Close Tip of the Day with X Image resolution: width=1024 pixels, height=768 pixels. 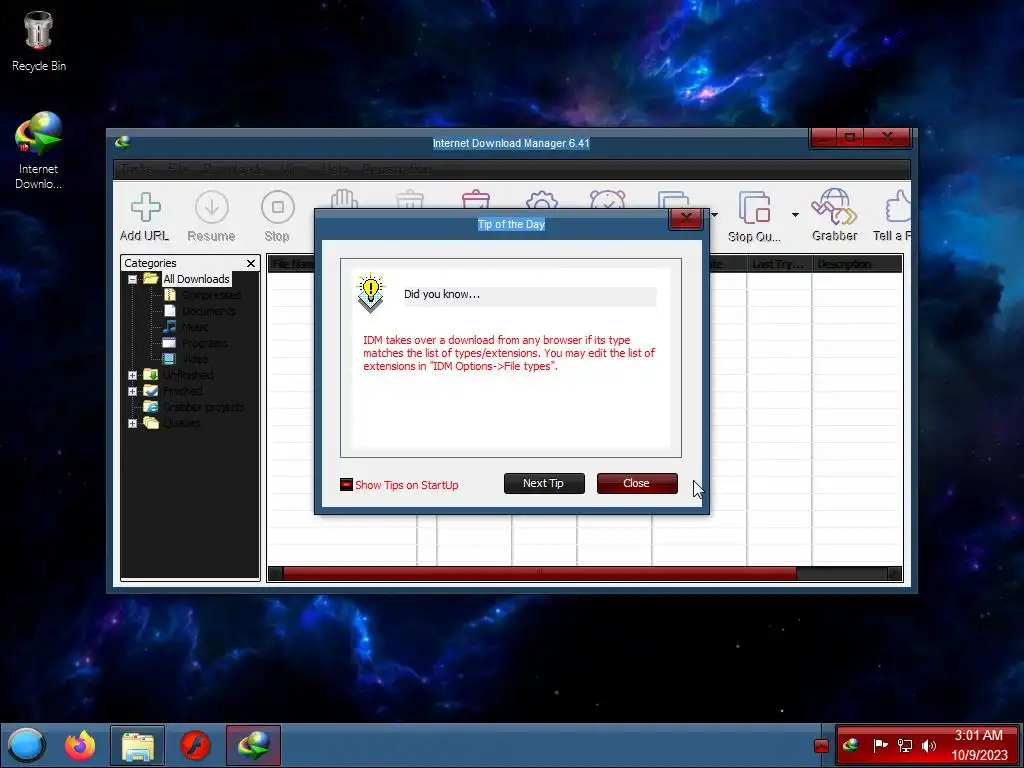point(686,218)
